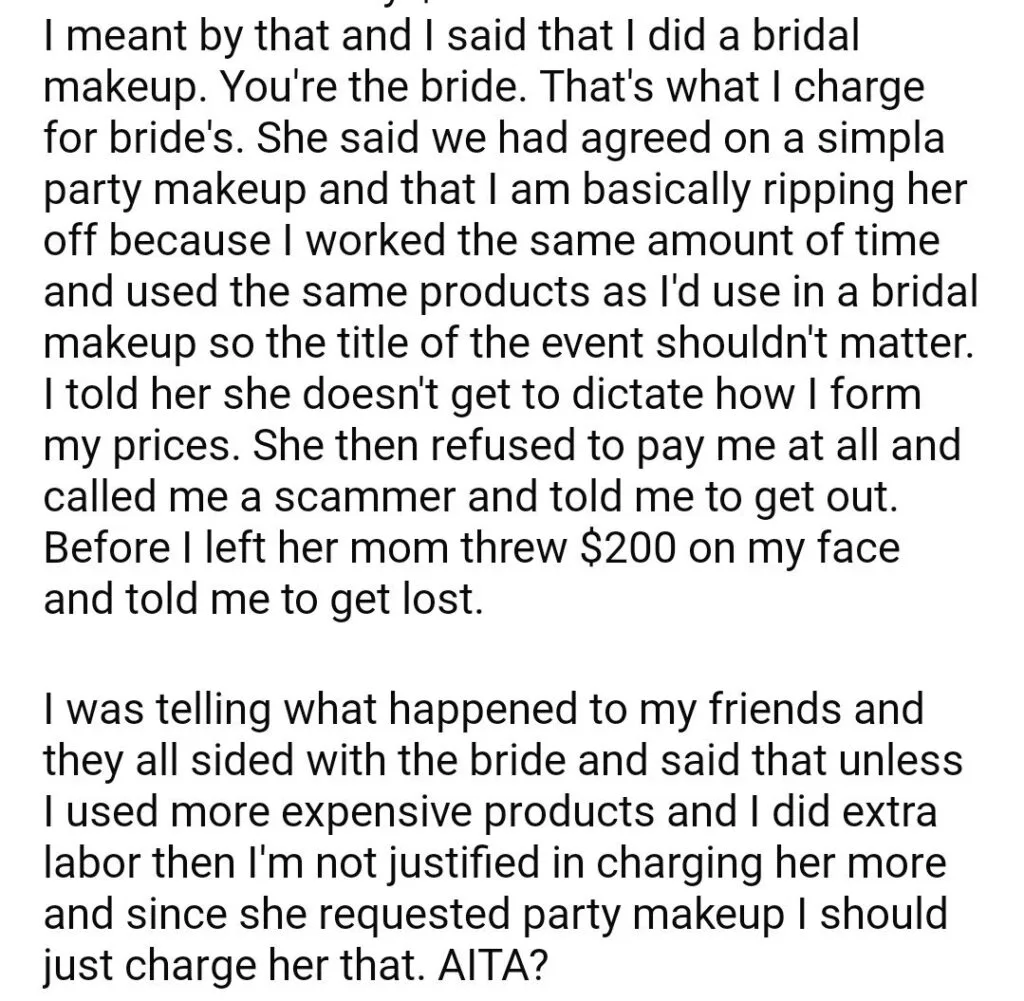
Task: Select the word "sided" in second paragraph
Action: pos(242,760)
